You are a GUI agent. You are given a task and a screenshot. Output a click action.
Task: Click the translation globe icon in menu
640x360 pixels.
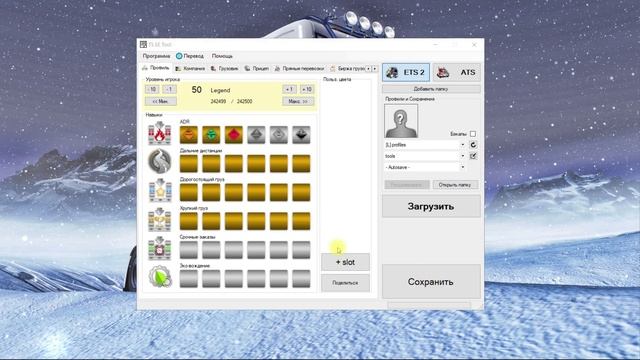179,56
